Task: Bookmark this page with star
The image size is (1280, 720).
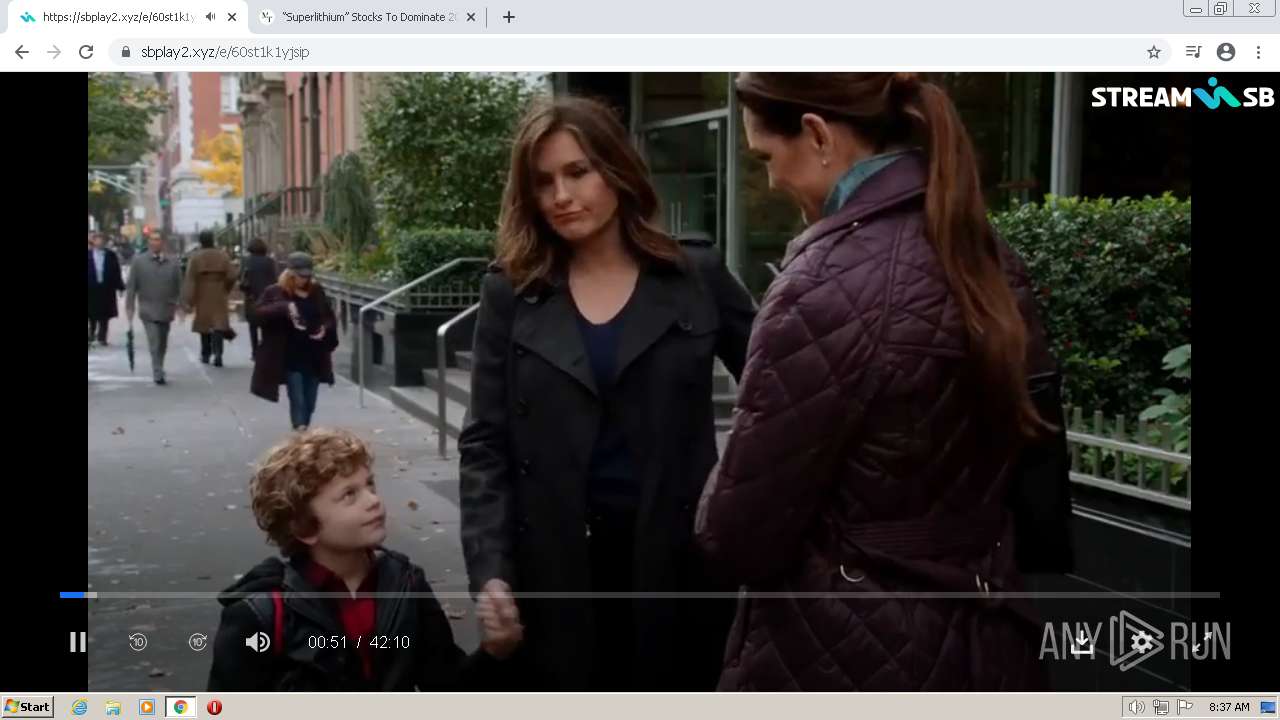Action: (1154, 52)
